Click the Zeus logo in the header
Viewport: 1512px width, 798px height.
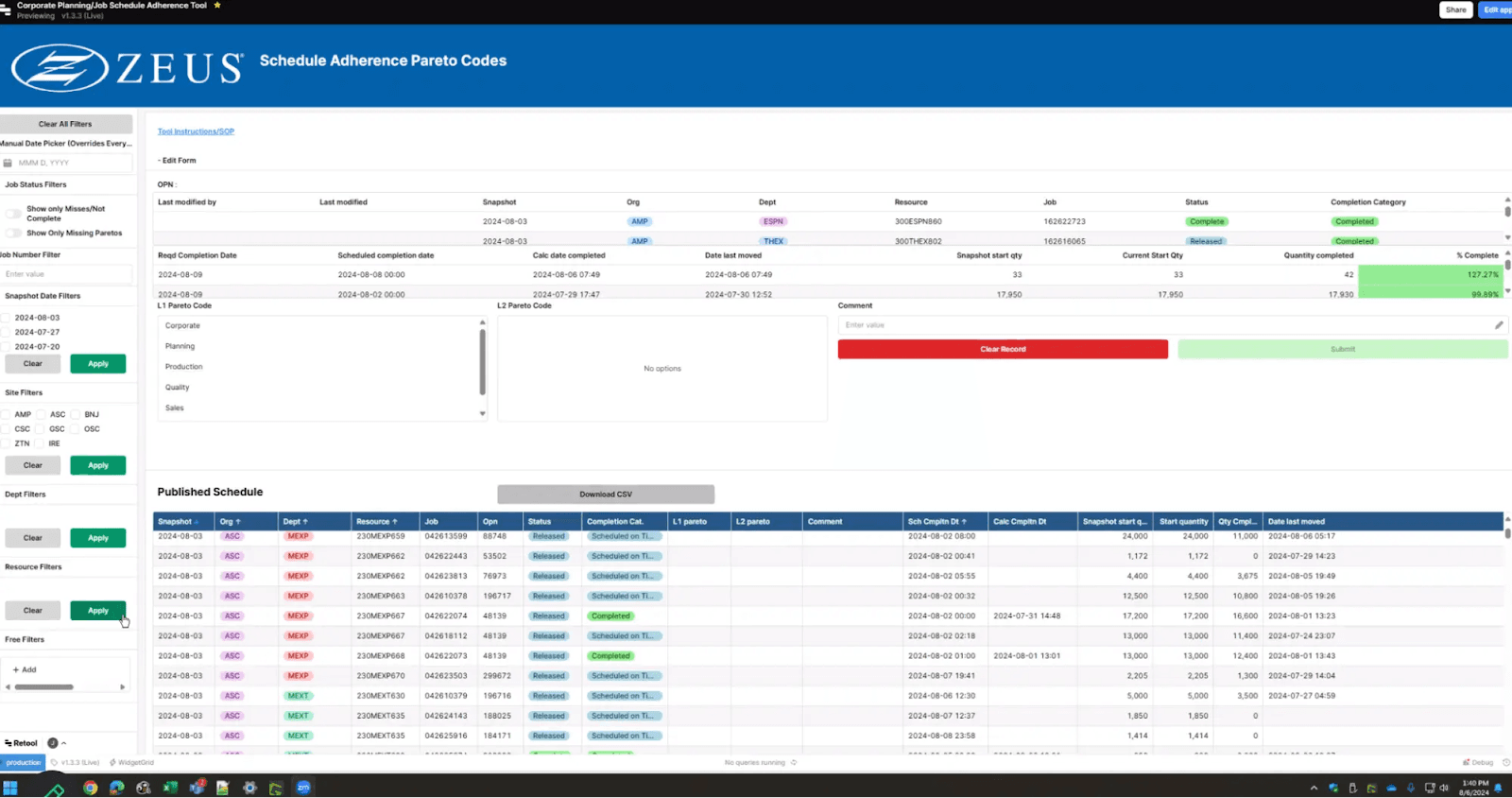[x=127, y=67]
